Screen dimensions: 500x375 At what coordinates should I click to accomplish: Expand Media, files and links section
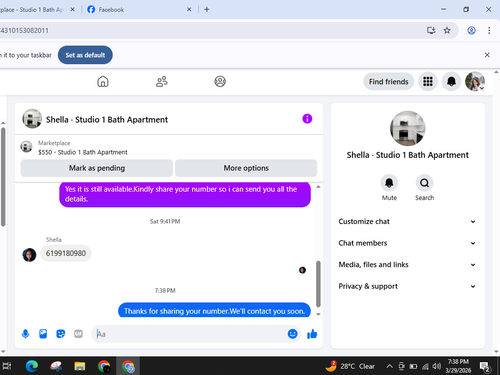coord(407,265)
